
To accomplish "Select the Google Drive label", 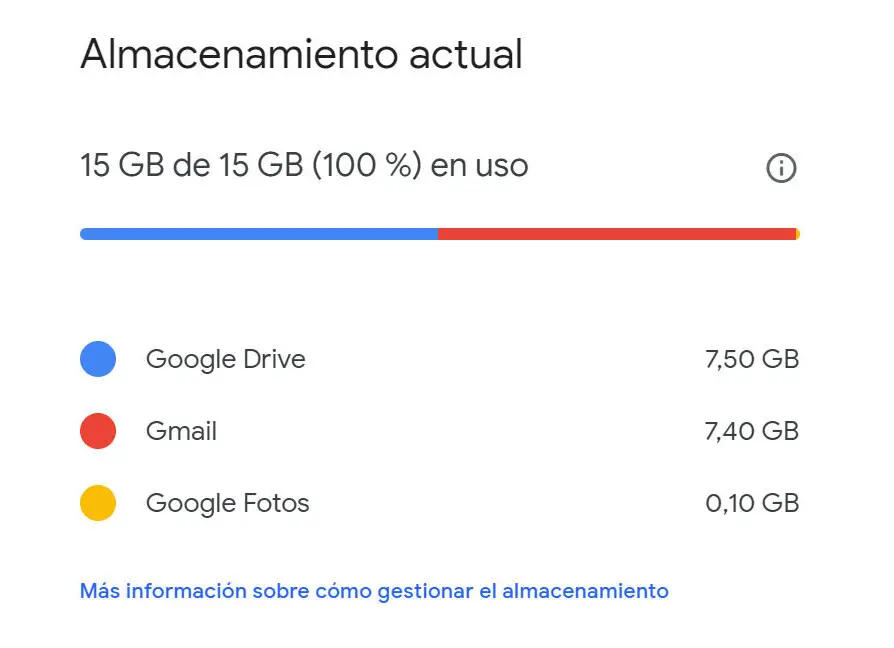I will [225, 359].
